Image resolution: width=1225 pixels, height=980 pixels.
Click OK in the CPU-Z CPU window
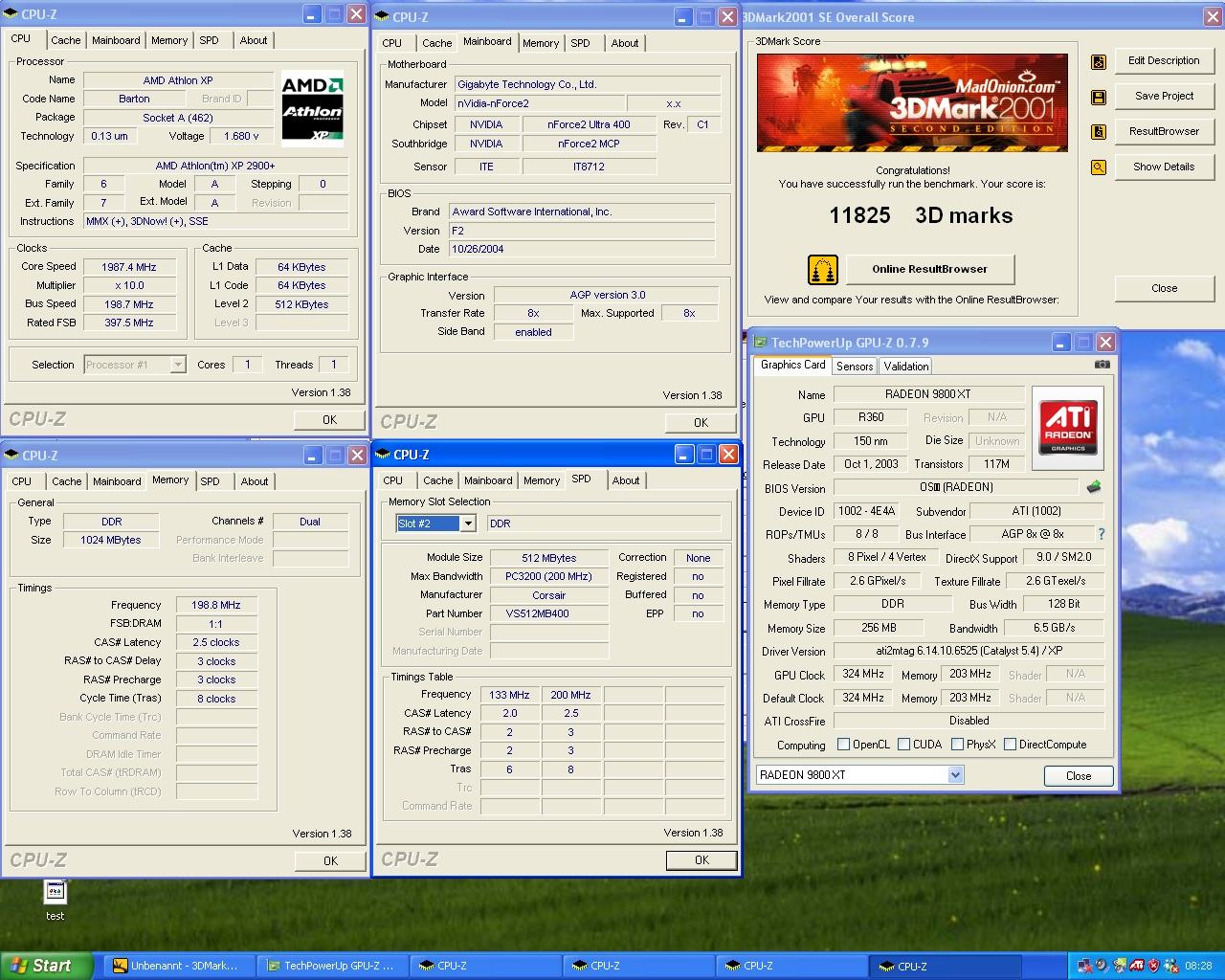(329, 420)
